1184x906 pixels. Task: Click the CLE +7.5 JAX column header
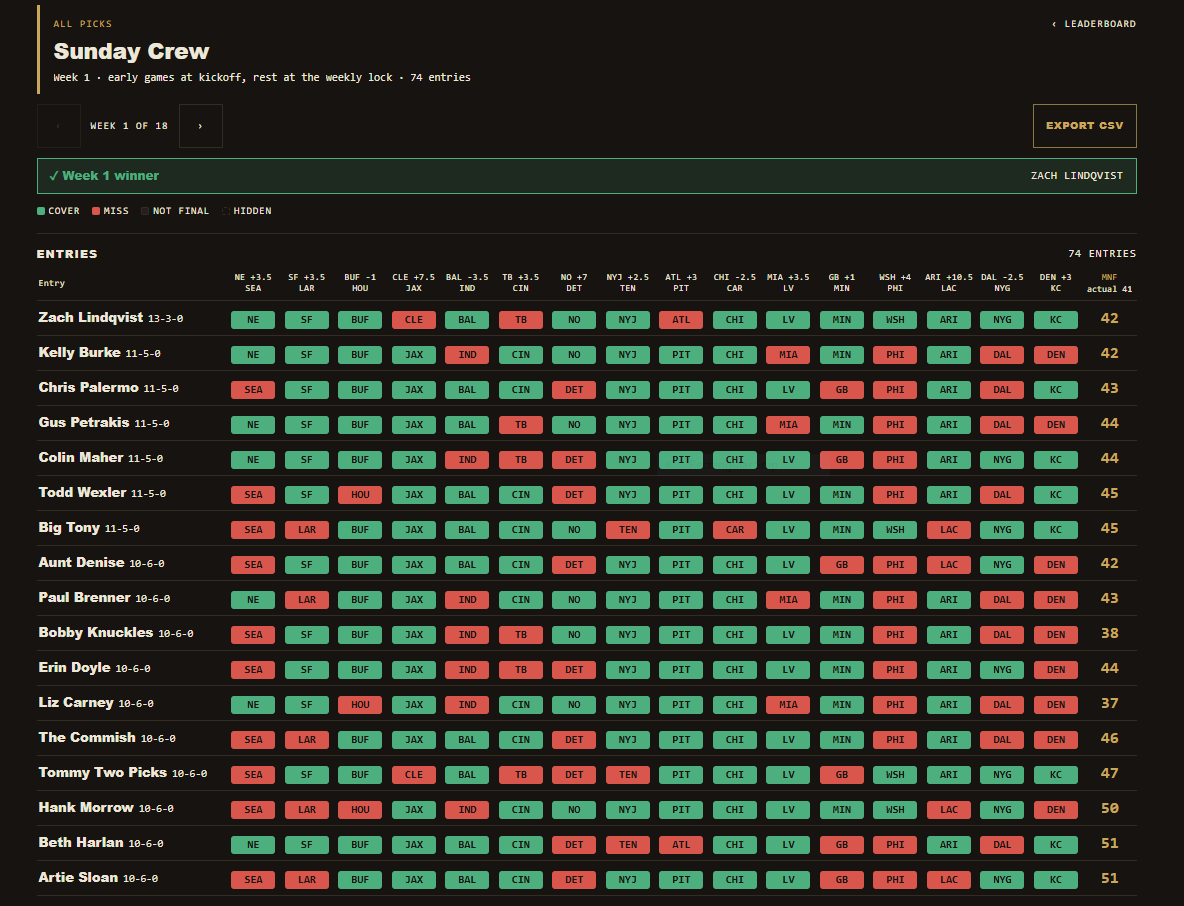(x=414, y=282)
